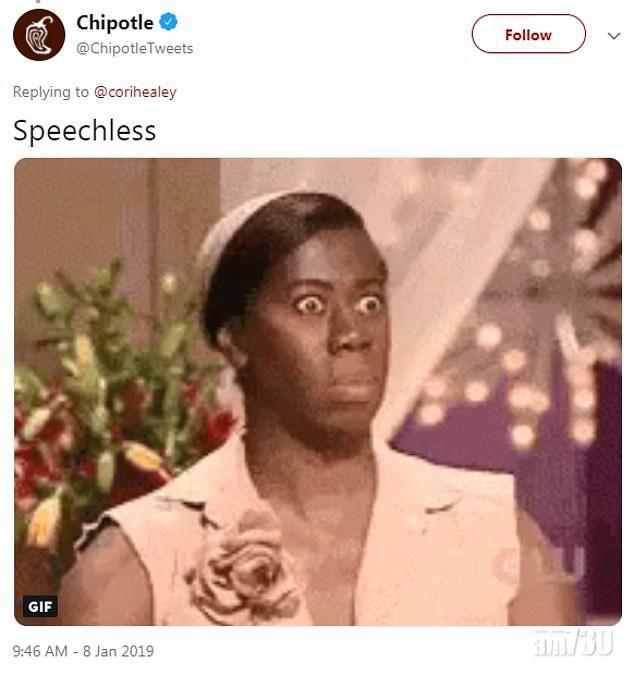Click the blue verified checkmark badge
Viewport: 634px width, 675px height.
[168, 22]
